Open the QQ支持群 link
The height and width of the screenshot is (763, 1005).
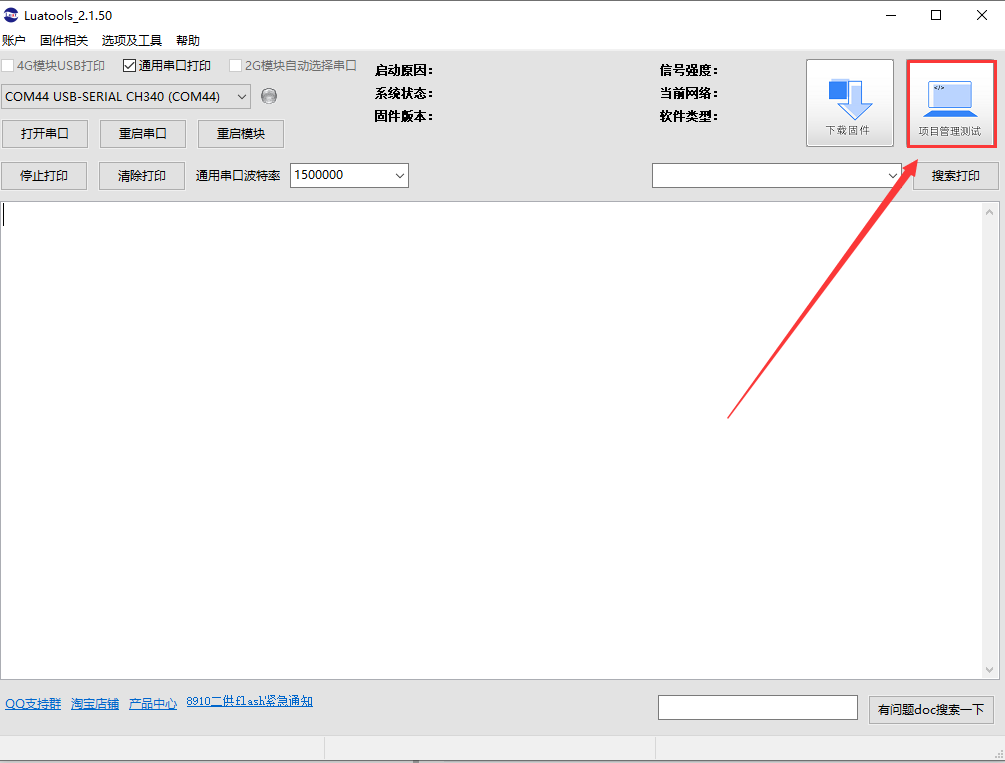[x=33, y=703]
